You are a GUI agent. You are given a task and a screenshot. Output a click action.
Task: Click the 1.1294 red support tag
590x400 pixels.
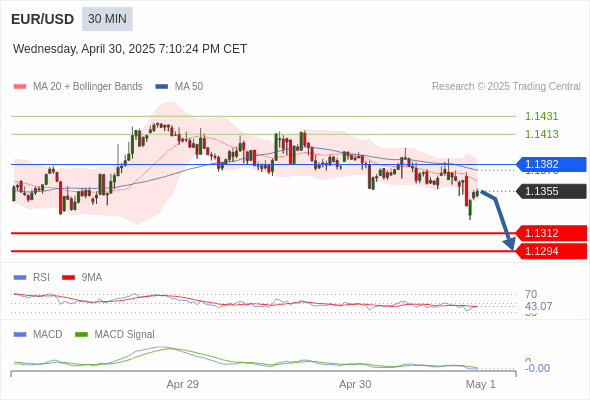pyautogui.click(x=551, y=251)
